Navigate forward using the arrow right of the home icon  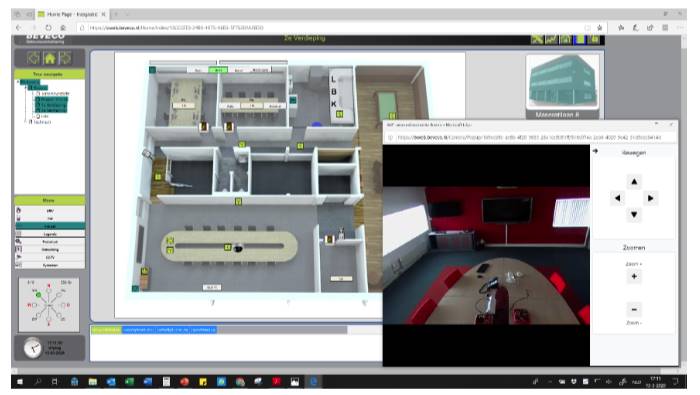(x=66, y=58)
